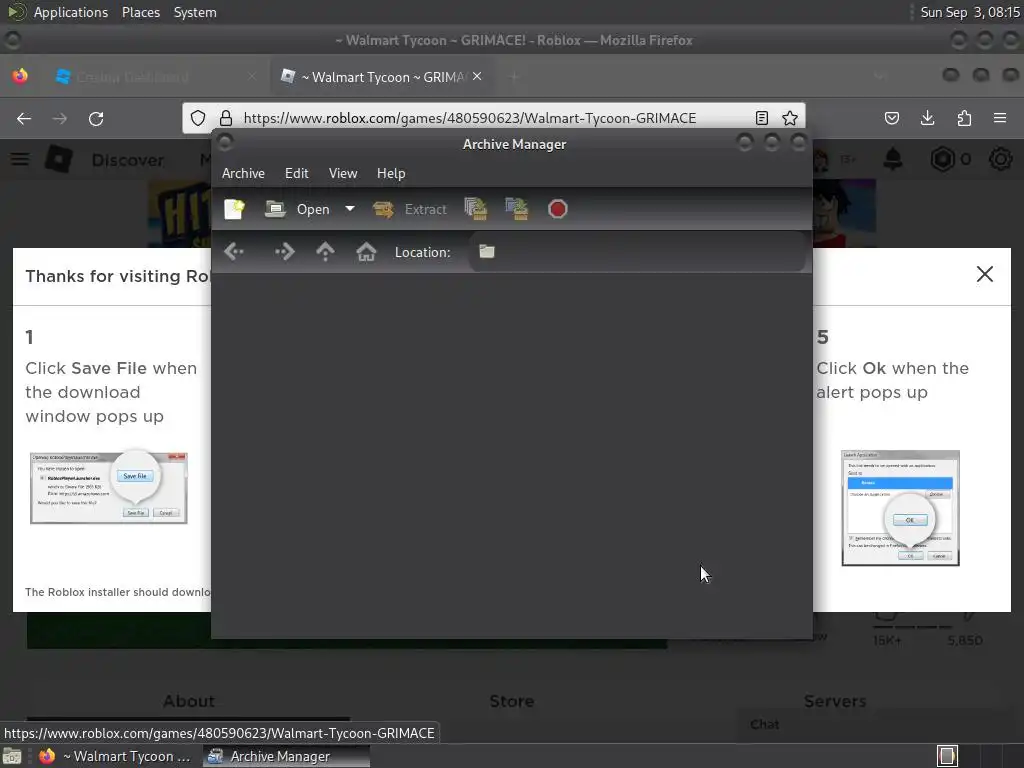Go forward with Archive Manager forward arrow
This screenshot has width=1024, height=768.
pos(285,251)
